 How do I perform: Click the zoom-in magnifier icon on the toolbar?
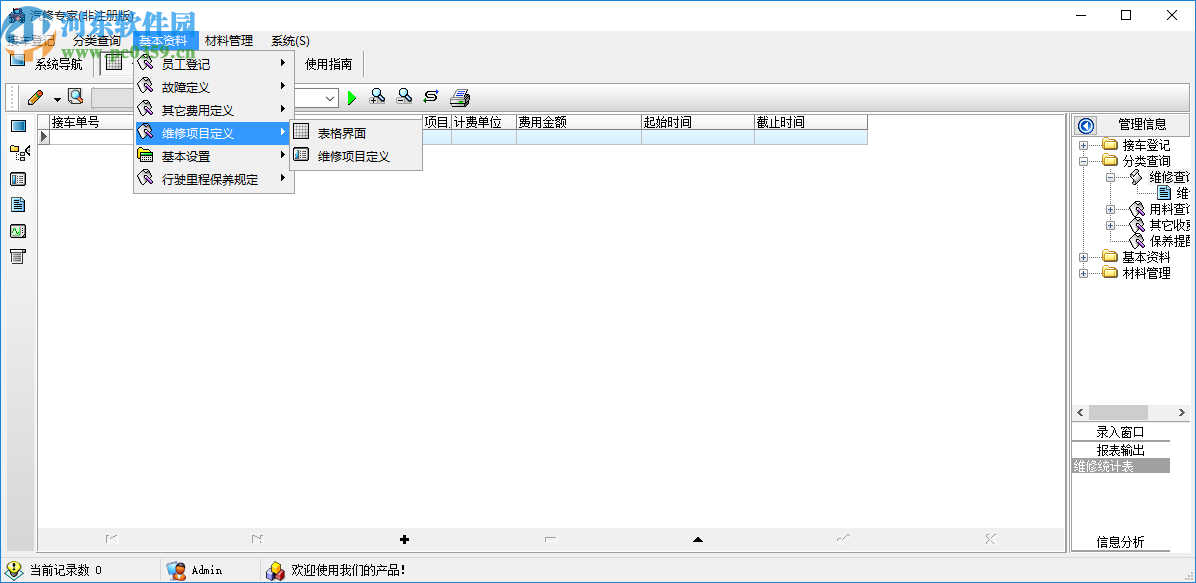pos(377,97)
